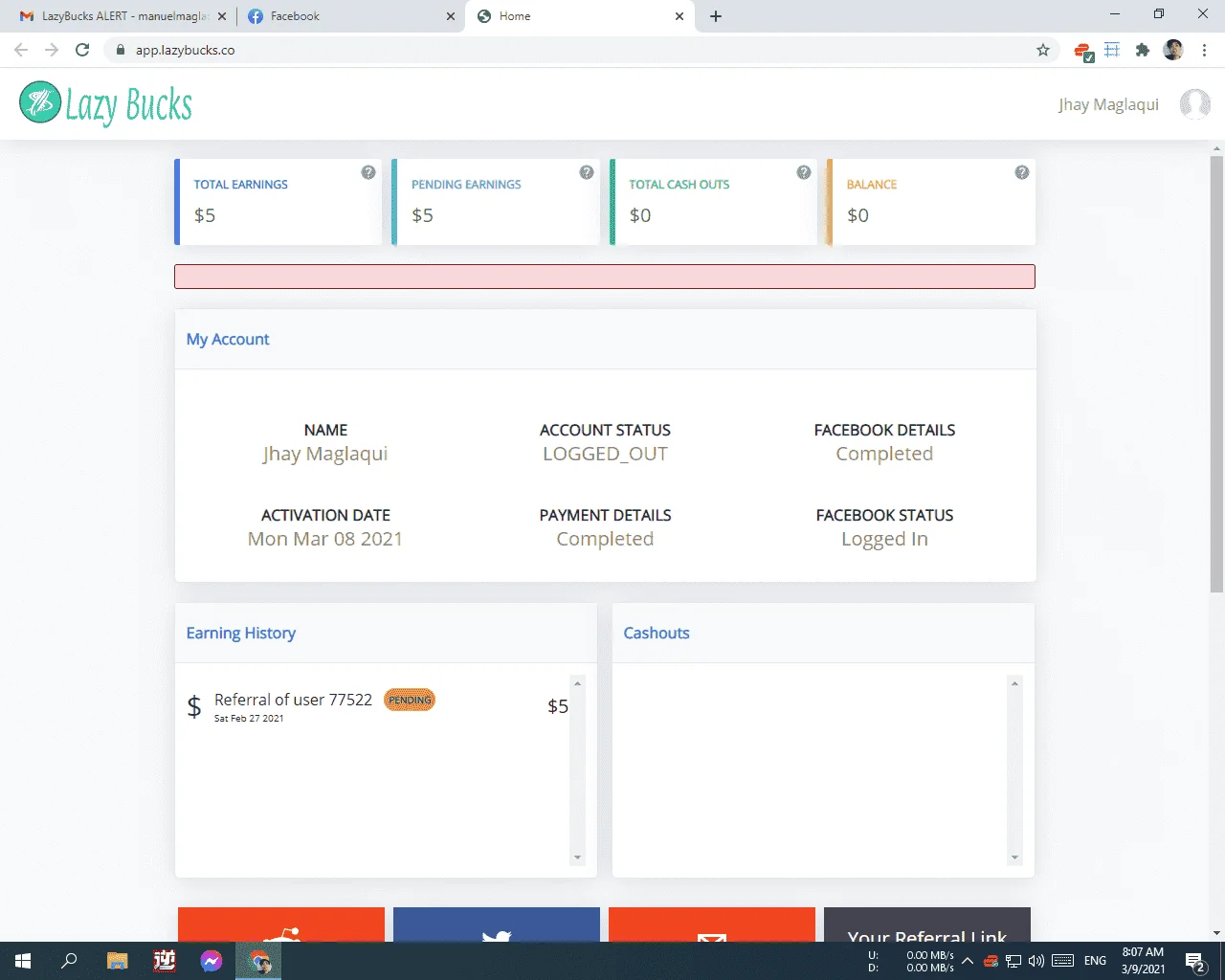
Task: Open the Windows Start menu
Action: click(23, 961)
